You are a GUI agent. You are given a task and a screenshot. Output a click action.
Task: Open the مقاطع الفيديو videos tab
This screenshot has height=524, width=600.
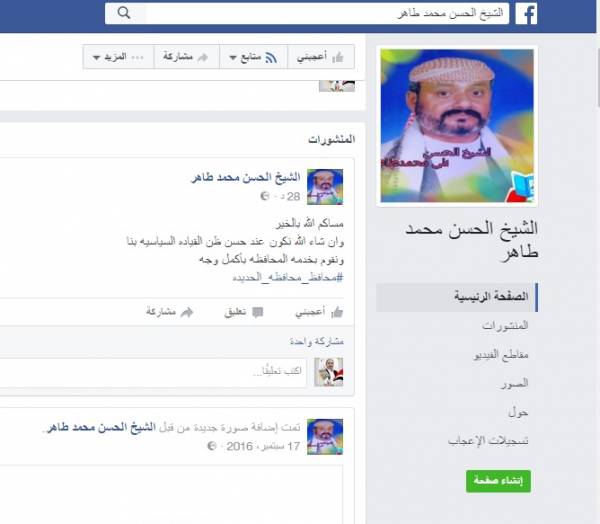tap(501, 354)
